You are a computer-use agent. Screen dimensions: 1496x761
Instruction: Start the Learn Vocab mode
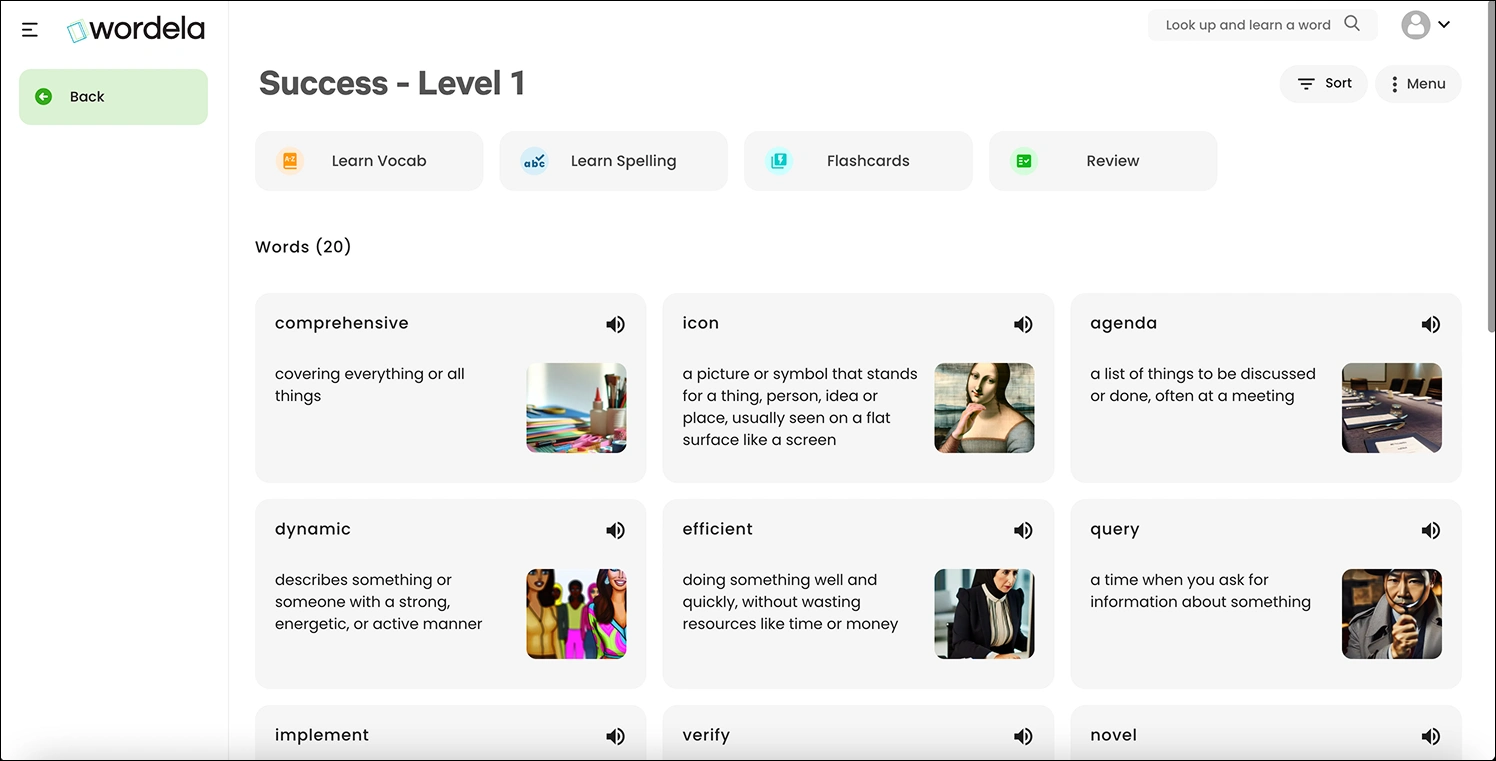point(369,161)
